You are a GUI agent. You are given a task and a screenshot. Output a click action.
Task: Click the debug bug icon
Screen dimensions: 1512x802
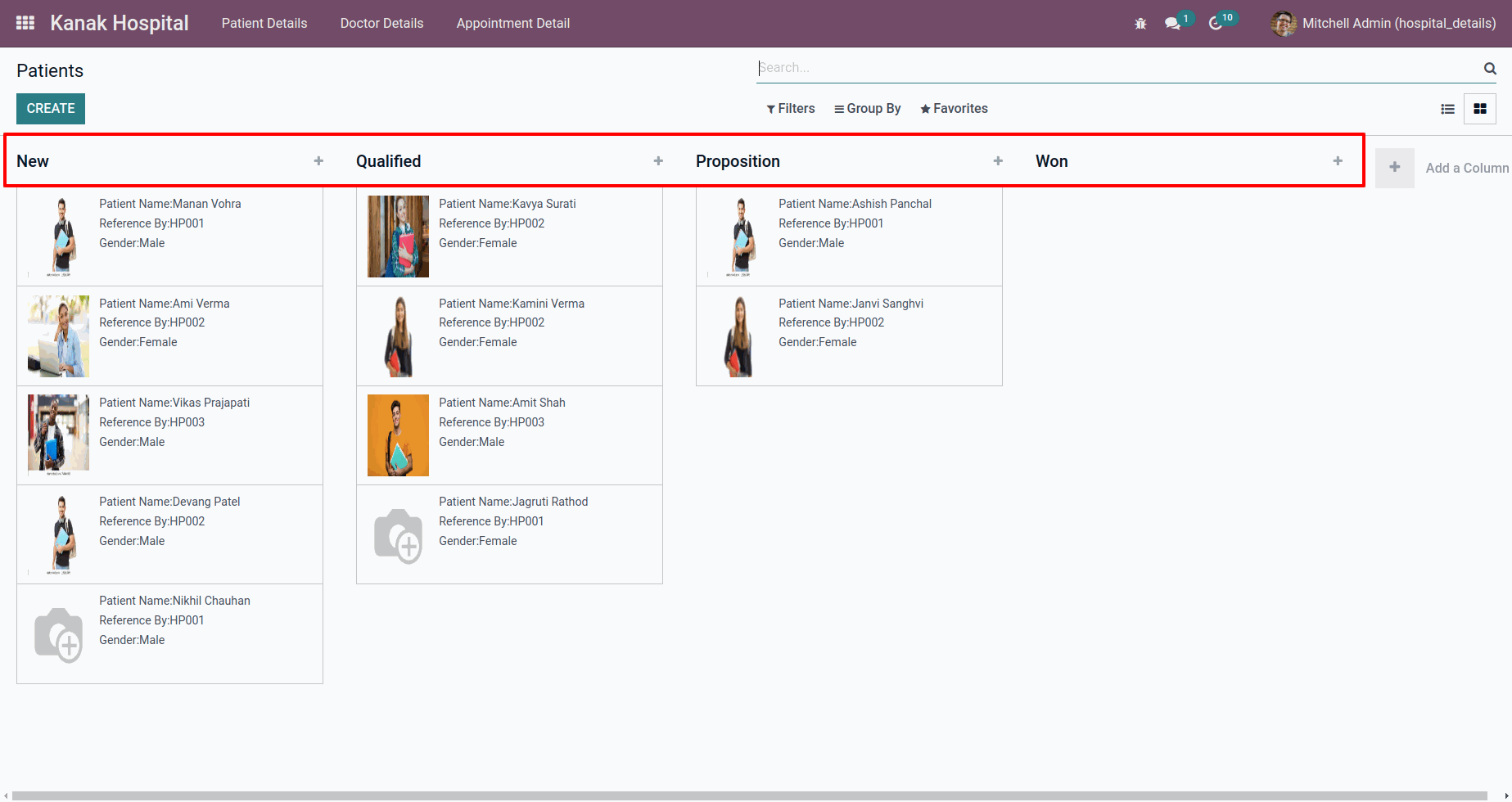1140,24
